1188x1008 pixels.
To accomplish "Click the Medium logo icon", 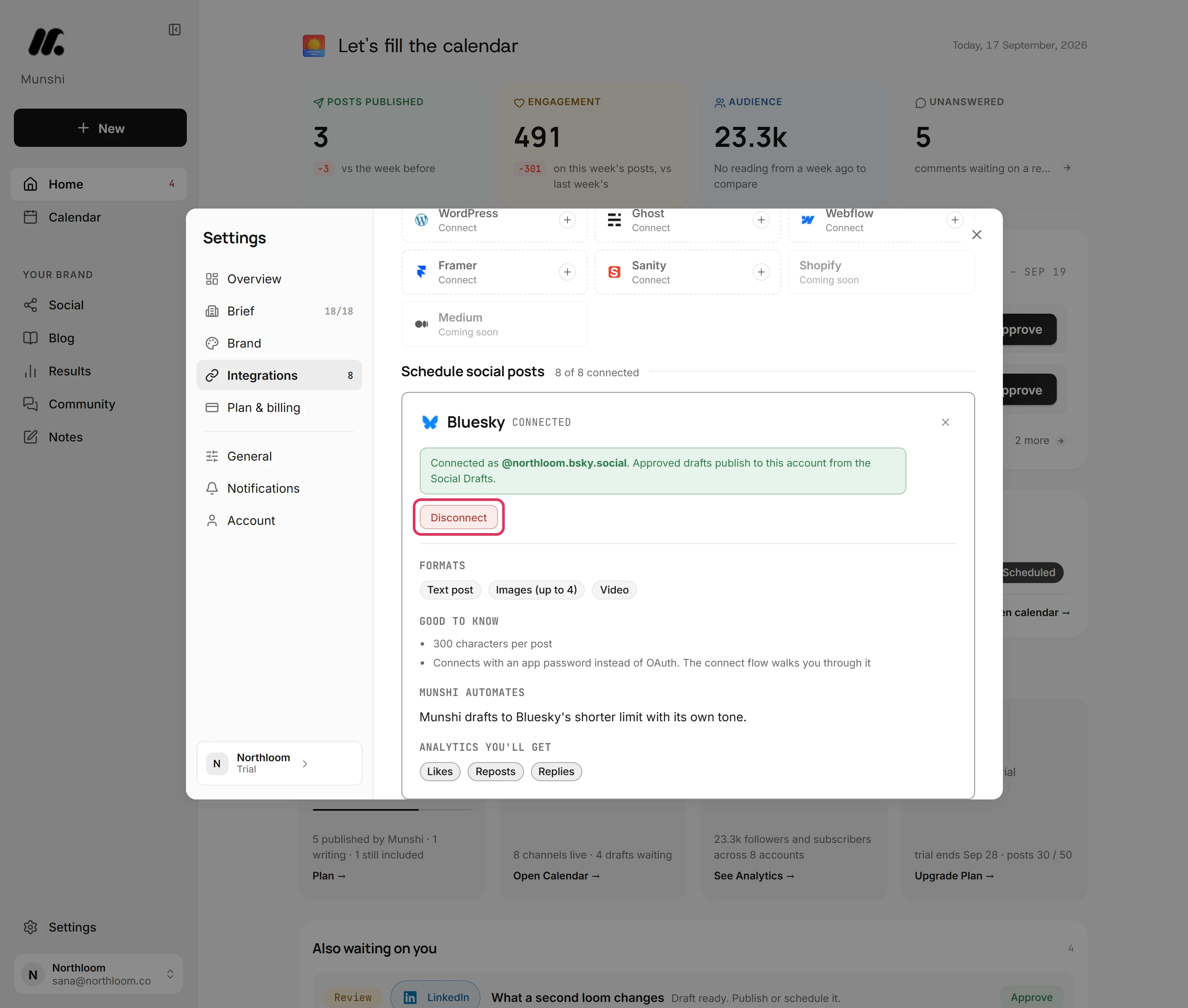I will click(x=421, y=324).
